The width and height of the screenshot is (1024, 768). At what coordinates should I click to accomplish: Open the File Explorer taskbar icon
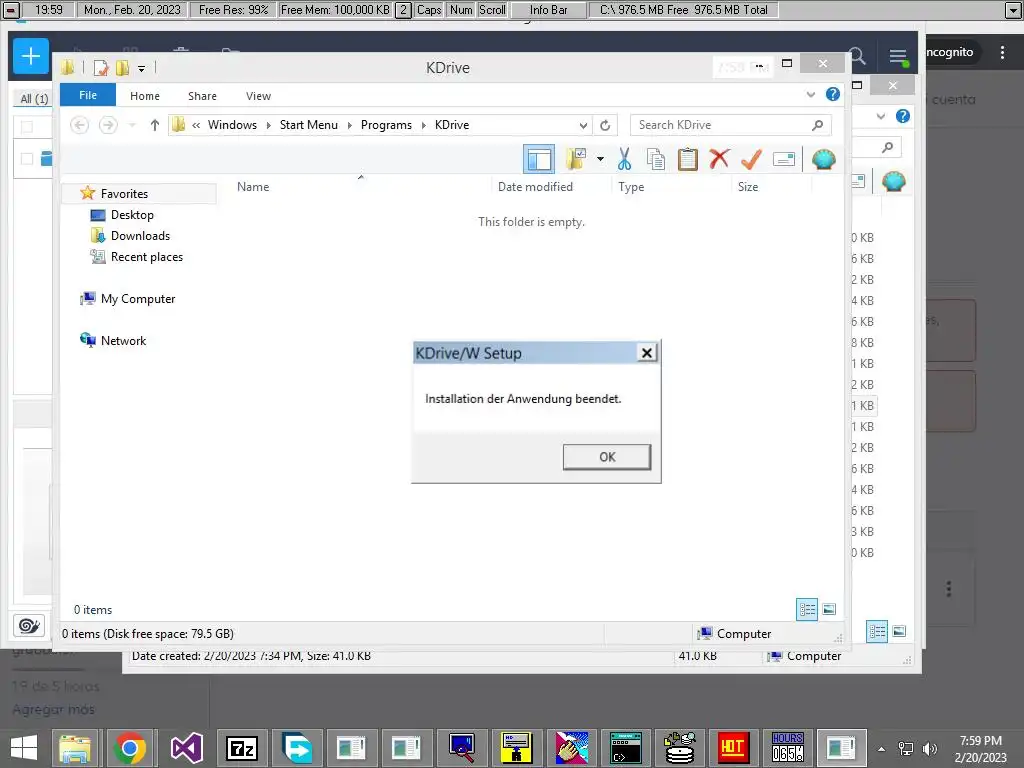click(x=74, y=748)
